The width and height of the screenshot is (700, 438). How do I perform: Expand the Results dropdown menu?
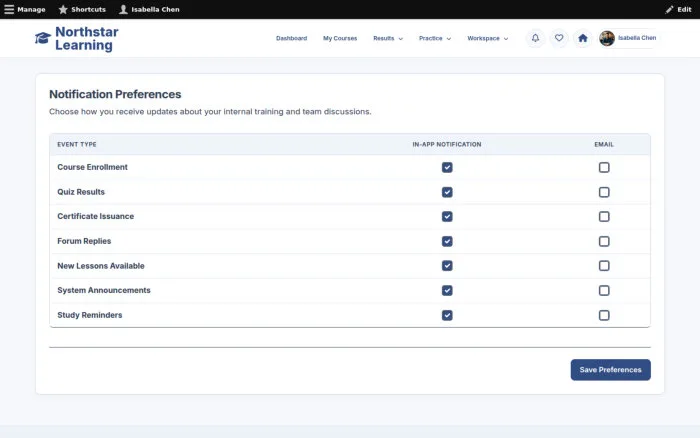click(388, 38)
